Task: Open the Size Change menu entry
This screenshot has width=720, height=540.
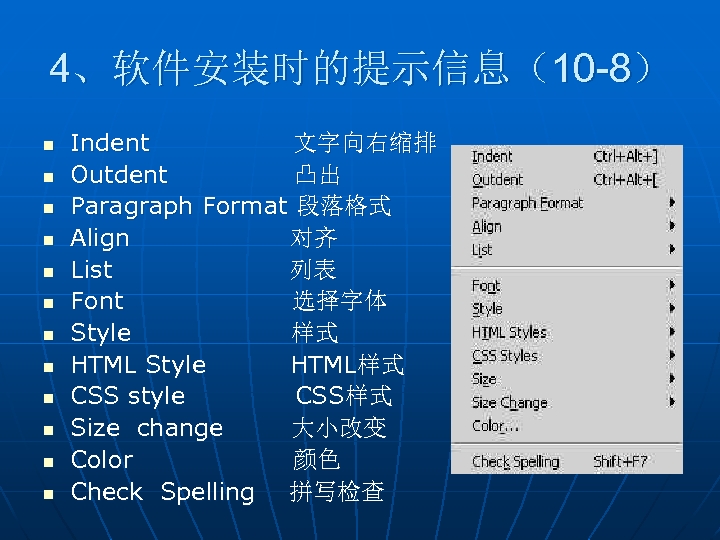Action: tap(567, 403)
